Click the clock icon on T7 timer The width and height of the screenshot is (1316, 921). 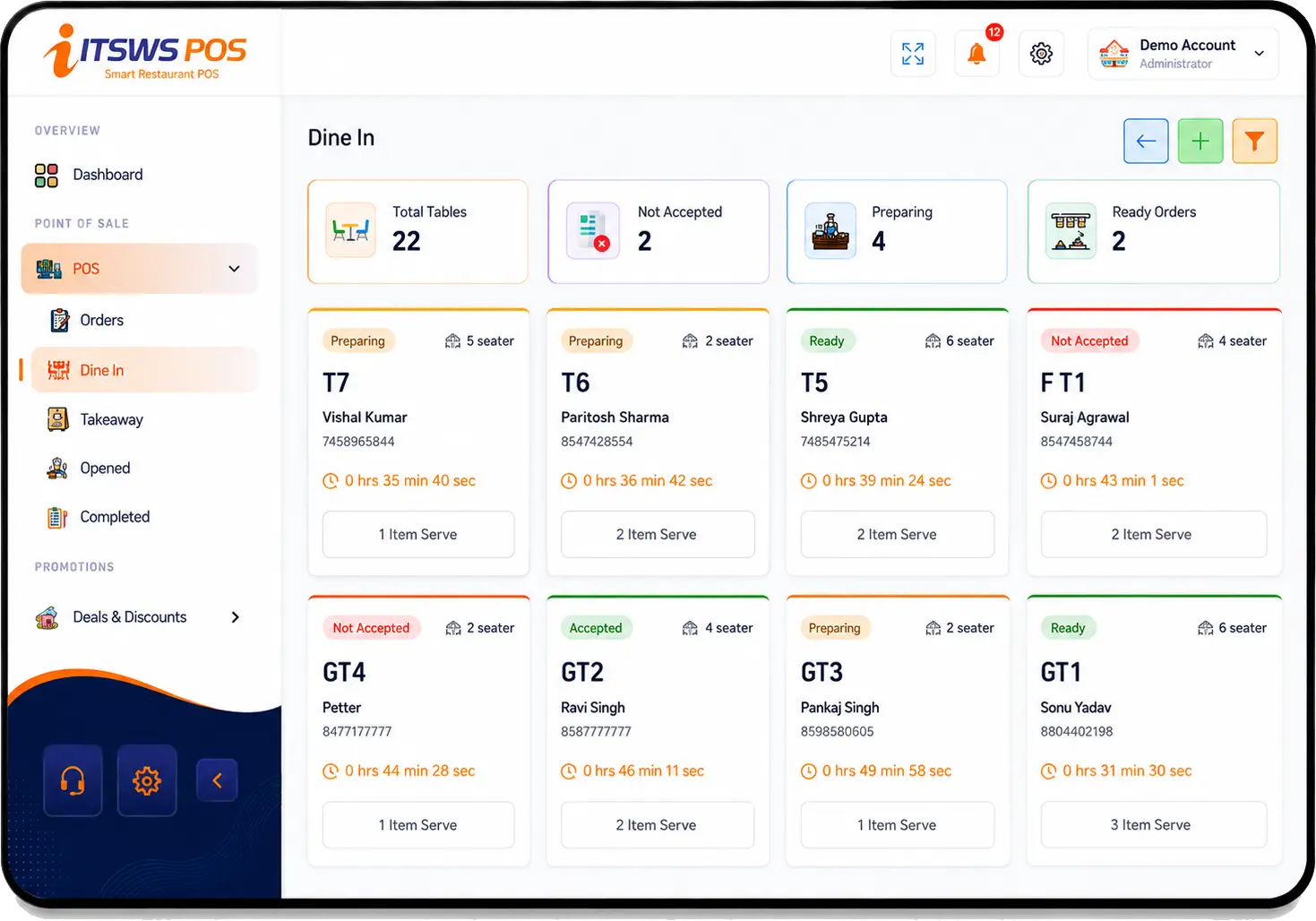point(330,481)
